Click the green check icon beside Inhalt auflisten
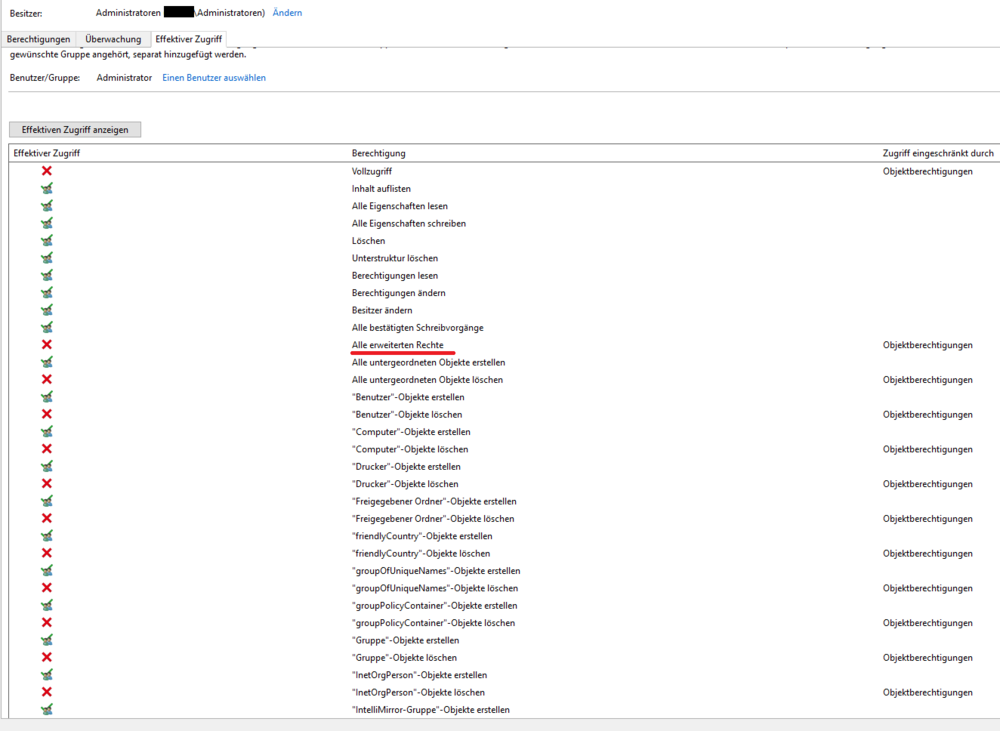This screenshot has width=1000, height=731. pos(46,189)
